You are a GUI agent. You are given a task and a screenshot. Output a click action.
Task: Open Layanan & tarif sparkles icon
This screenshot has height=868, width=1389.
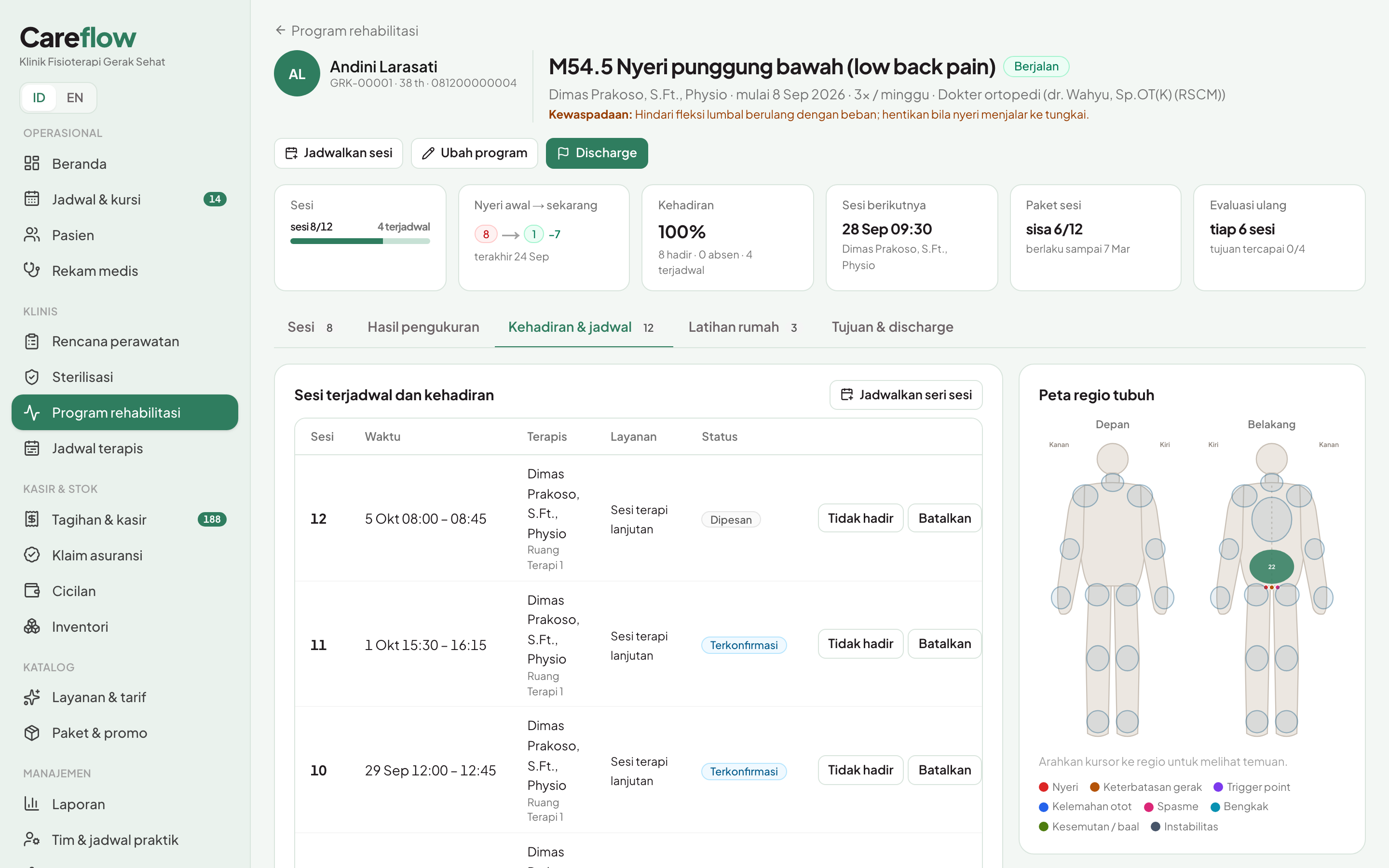[x=31, y=697]
